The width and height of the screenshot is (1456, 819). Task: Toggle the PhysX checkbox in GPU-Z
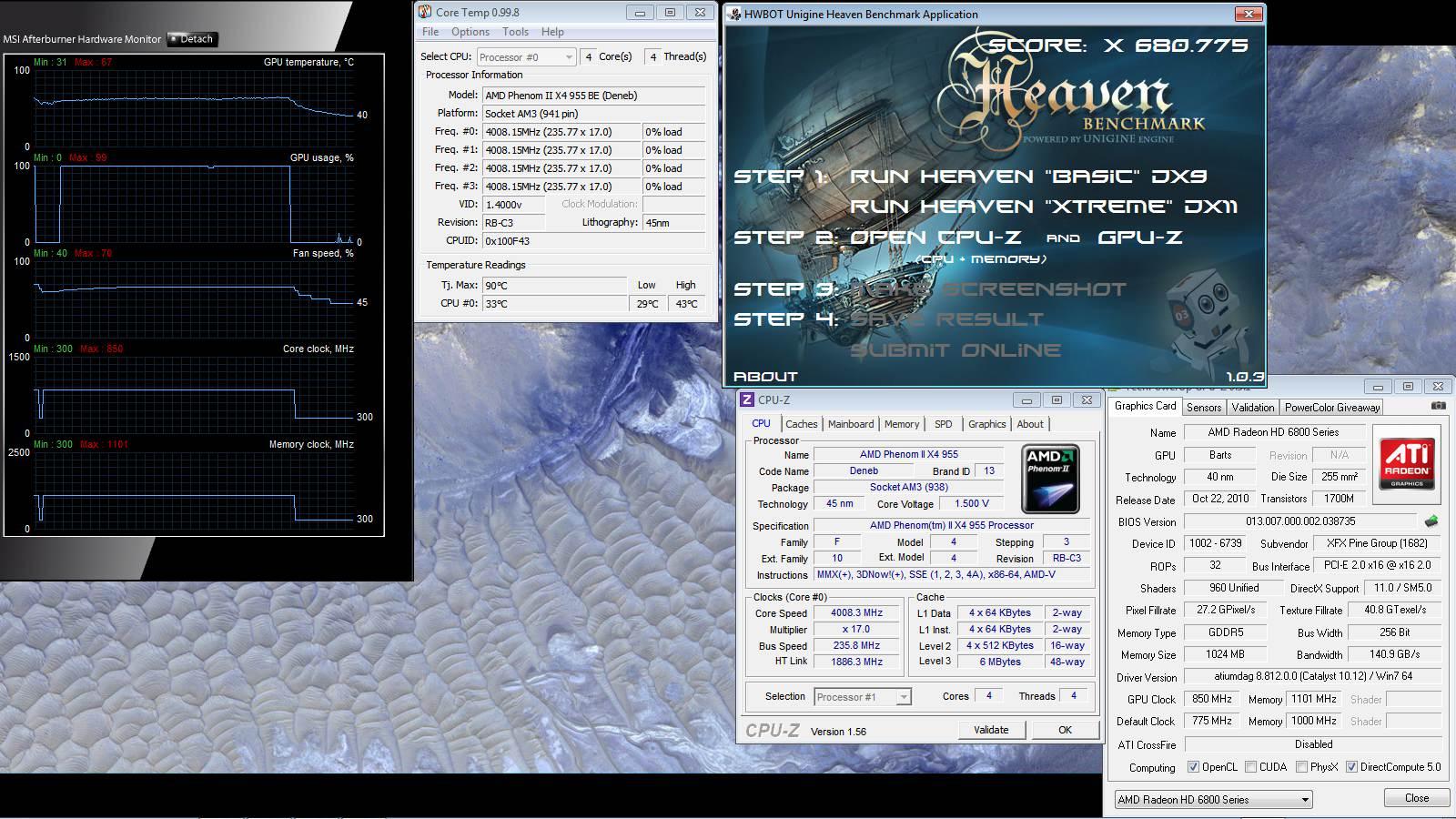coord(1301,767)
